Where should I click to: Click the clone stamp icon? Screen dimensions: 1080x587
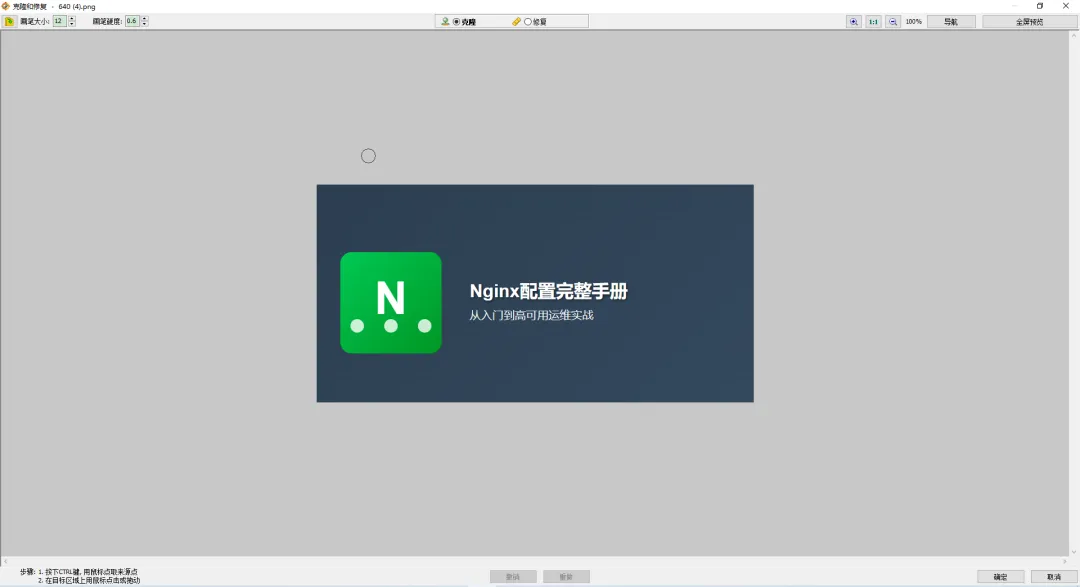445,21
